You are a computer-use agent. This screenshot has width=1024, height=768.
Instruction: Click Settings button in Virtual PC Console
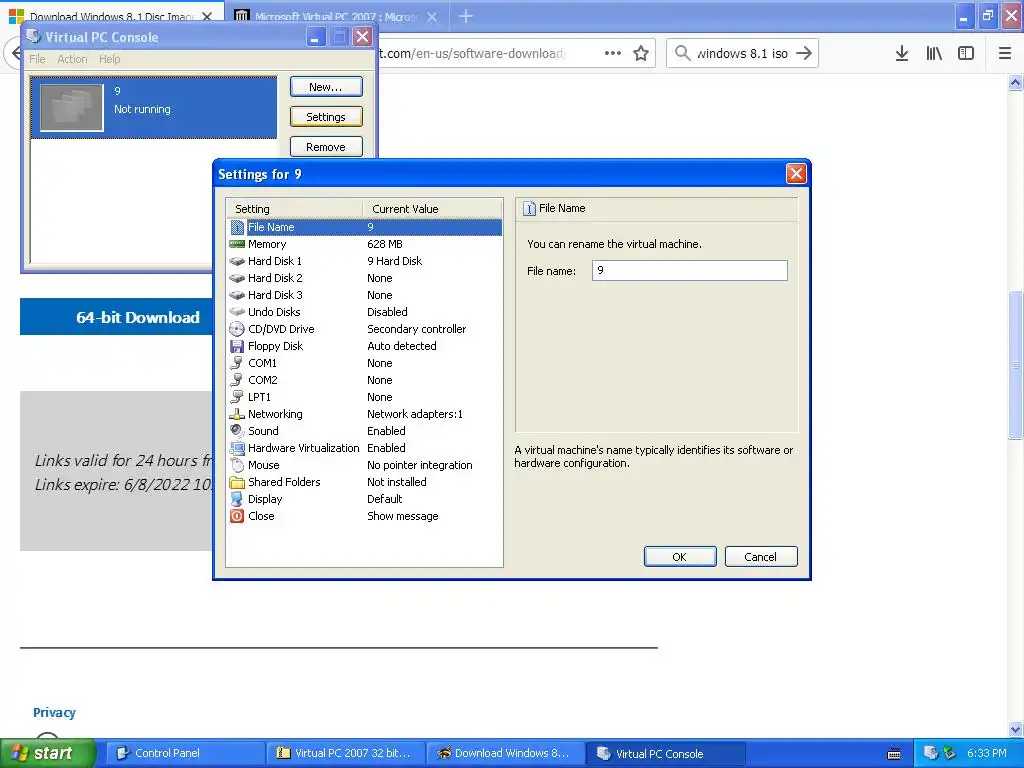(326, 117)
